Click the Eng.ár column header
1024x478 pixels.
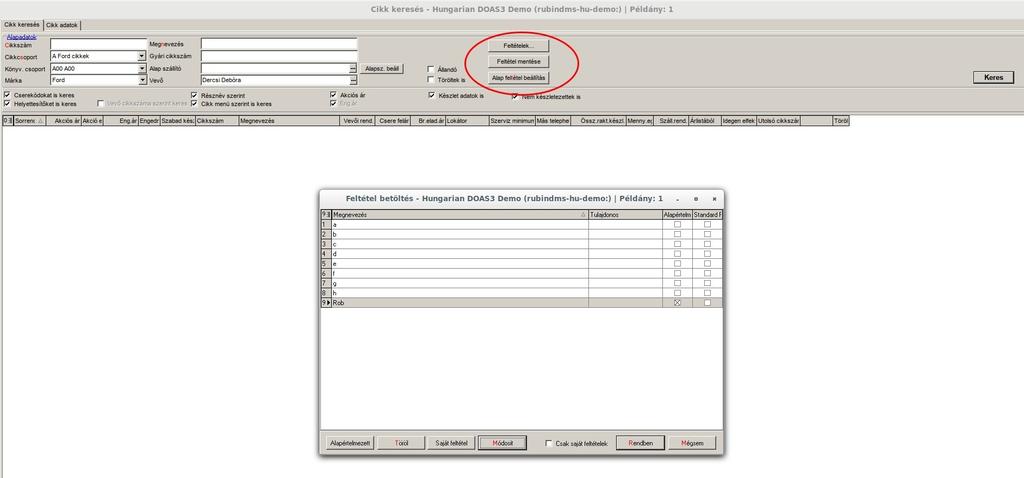121,121
